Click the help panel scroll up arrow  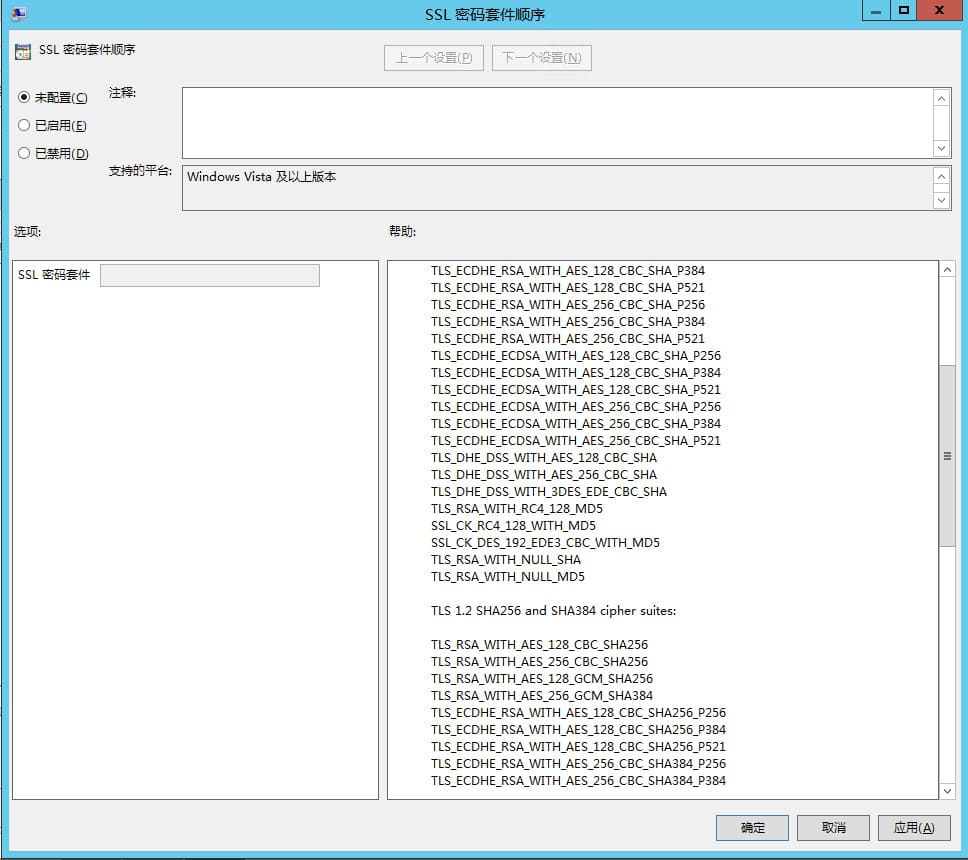click(x=948, y=270)
